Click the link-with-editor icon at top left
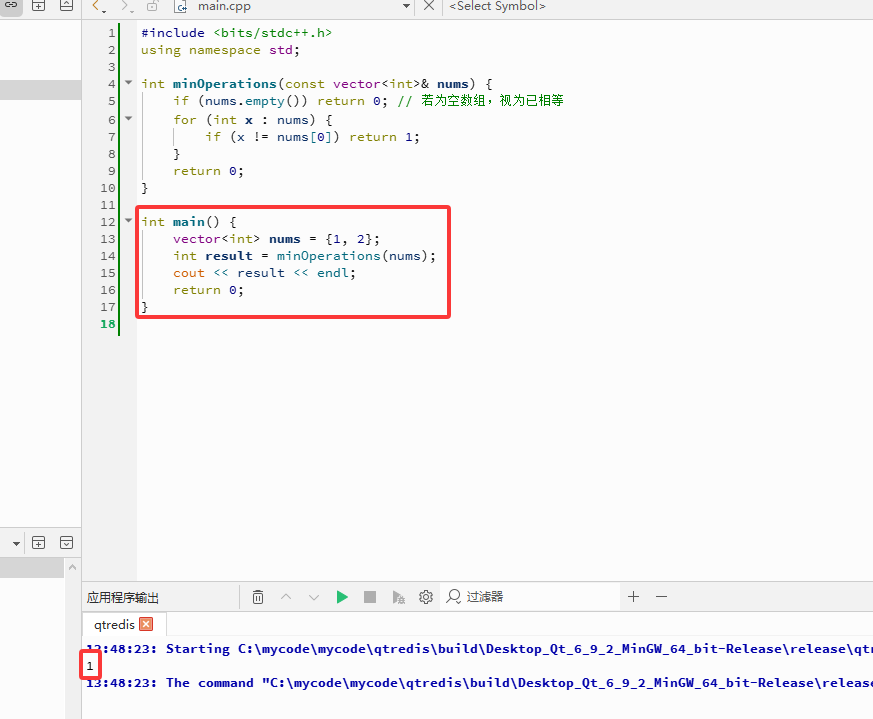The height and width of the screenshot is (719, 873). [x=13, y=5]
